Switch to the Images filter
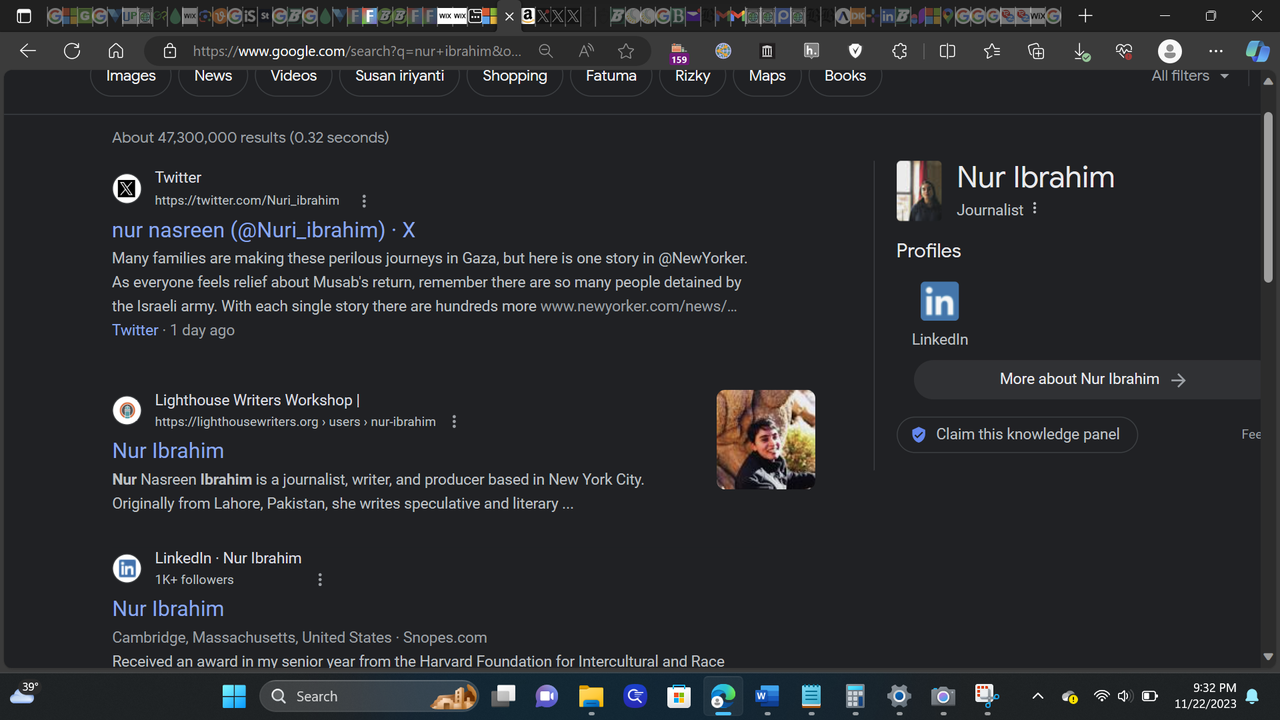Viewport: 1280px width, 720px height. pyautogui.click(x=131, y=76)
